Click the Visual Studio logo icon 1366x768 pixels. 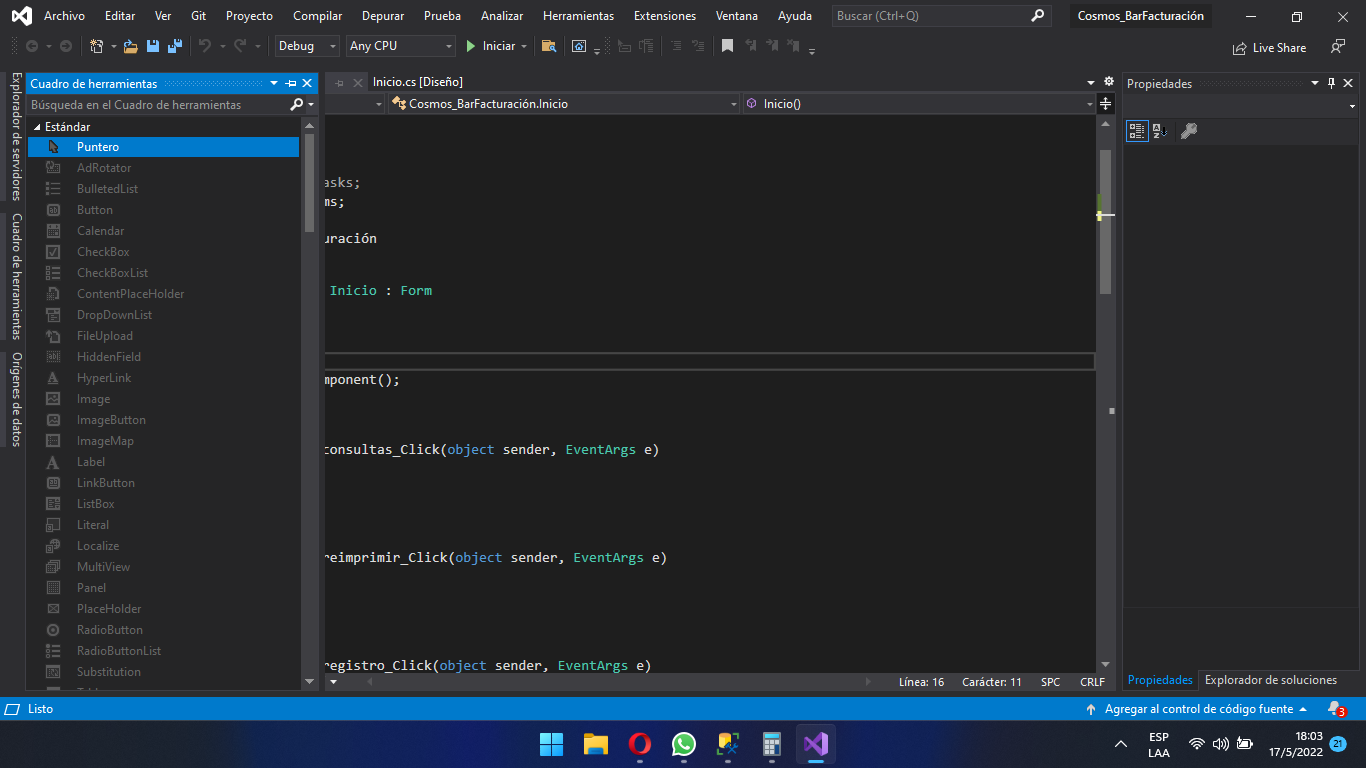click(x=21, y=16)
